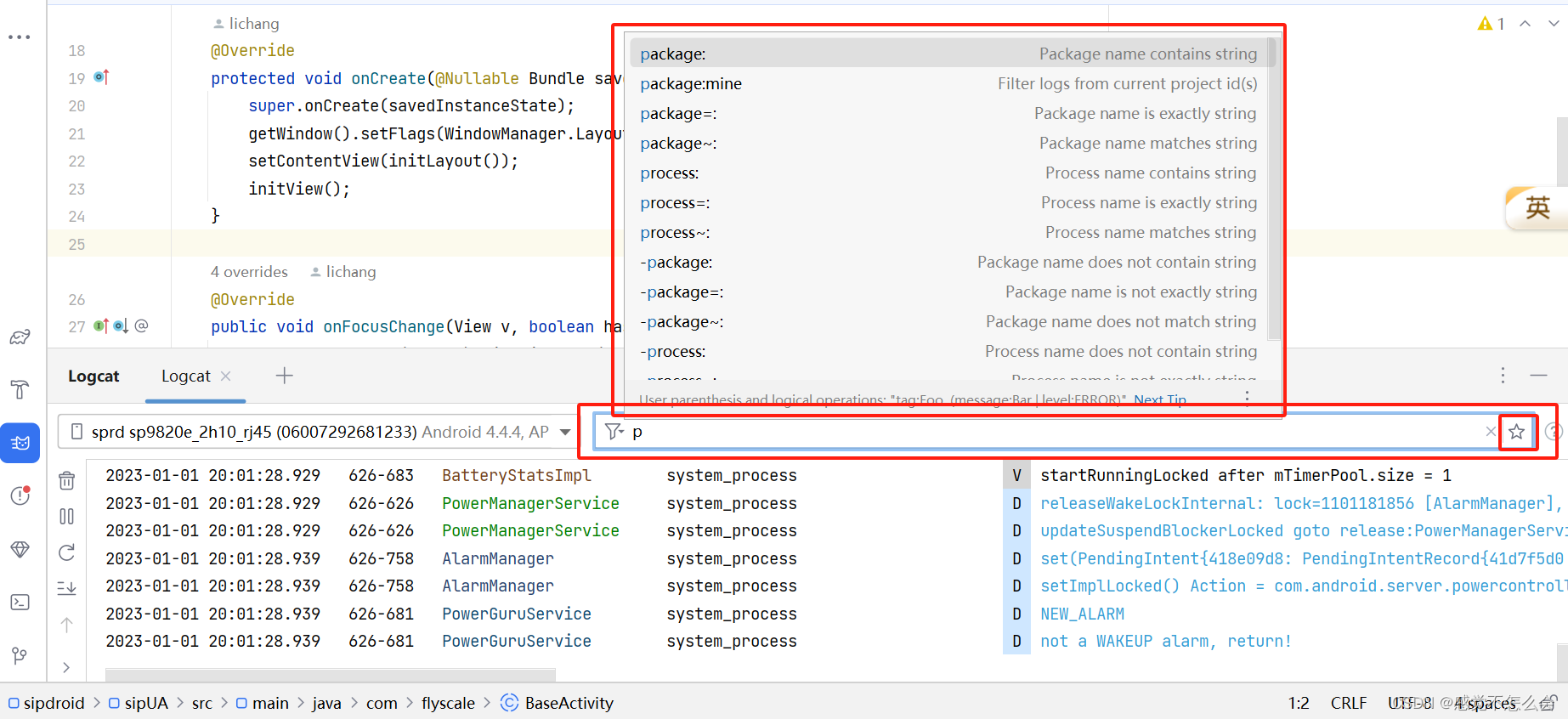Viewport: 1568px width, 719px height.
Task: Toggle favorite filter star icon
Action: point(1516,432)
